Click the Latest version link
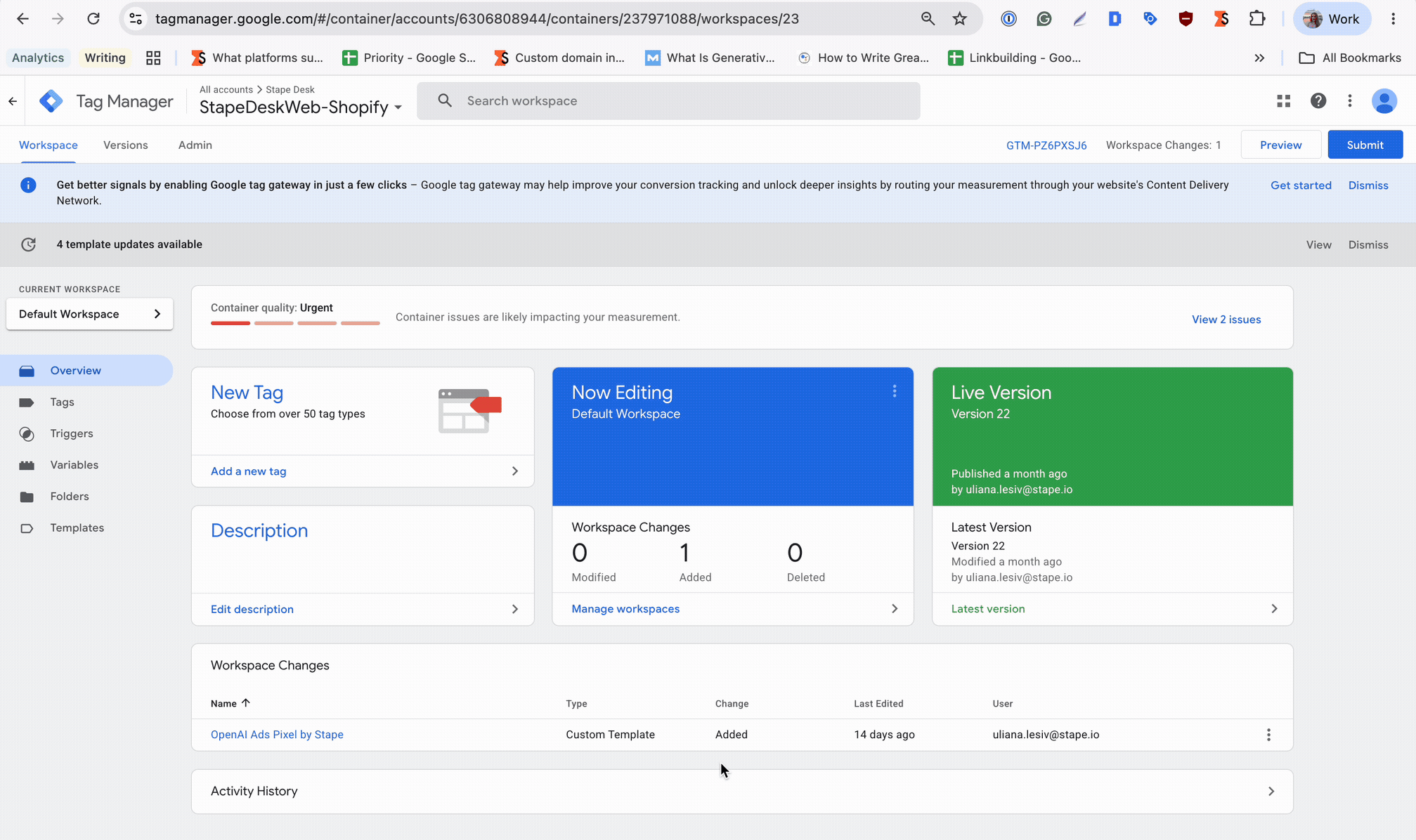 [x=988, y=609]
